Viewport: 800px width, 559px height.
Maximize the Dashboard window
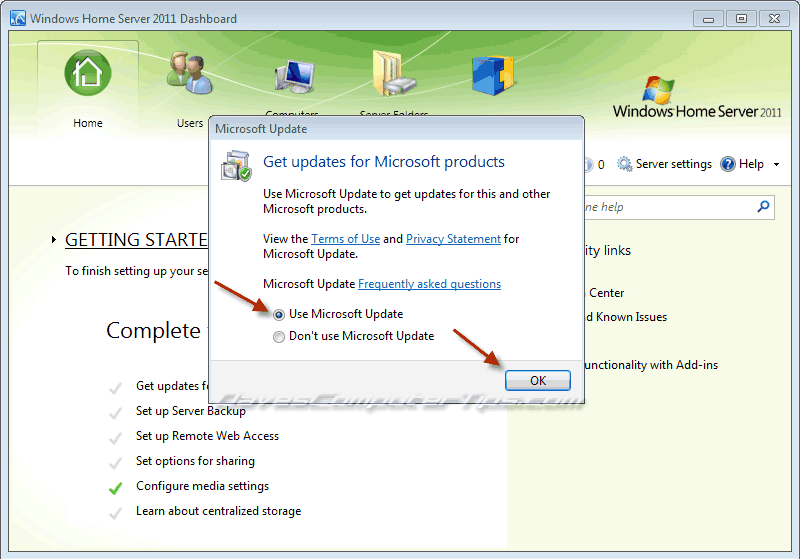point(741,19)
